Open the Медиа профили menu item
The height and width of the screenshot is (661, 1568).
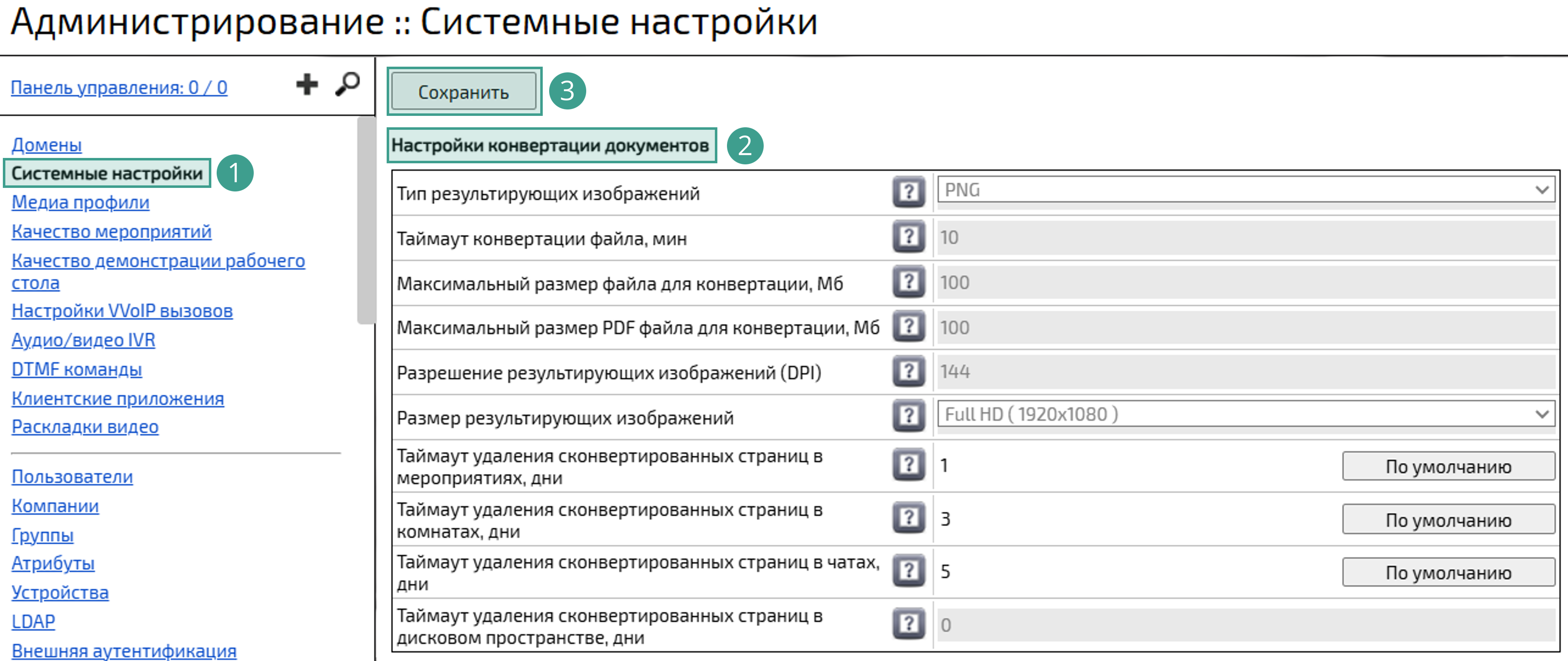[x=80, y=202]
